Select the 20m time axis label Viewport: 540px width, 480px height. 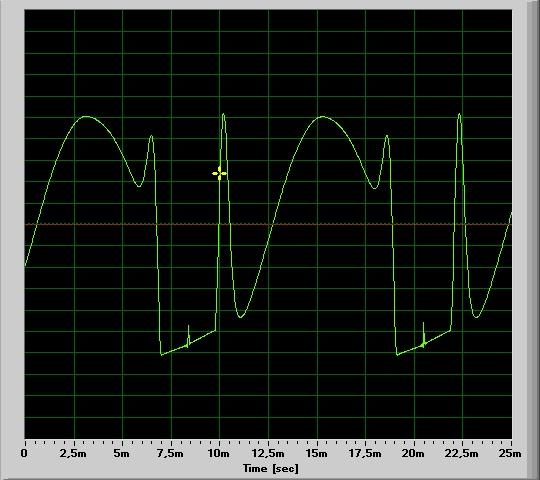[x=413, y=453]
